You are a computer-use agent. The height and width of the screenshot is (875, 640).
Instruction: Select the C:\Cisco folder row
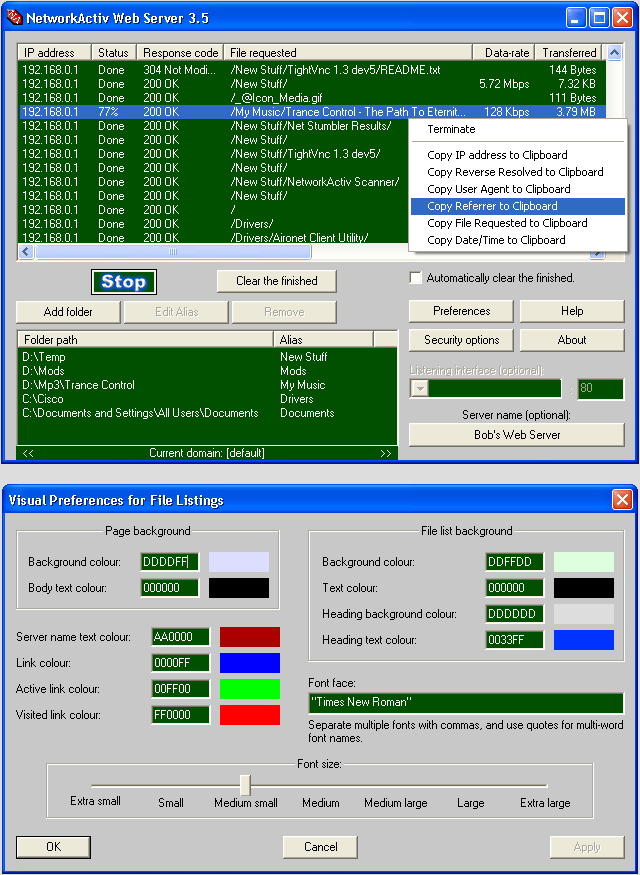207,399
